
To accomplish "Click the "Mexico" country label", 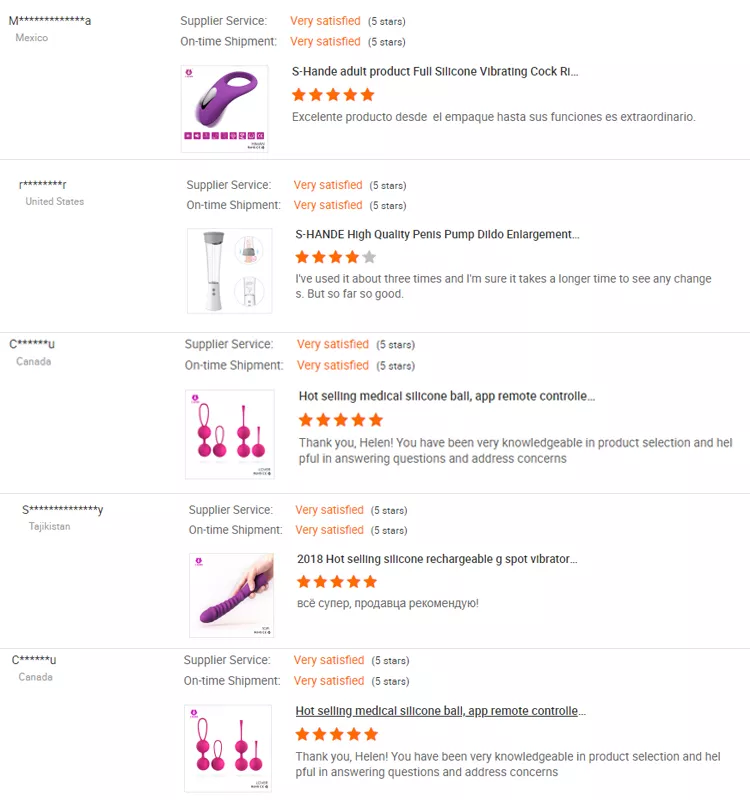I will coord(31,38).
